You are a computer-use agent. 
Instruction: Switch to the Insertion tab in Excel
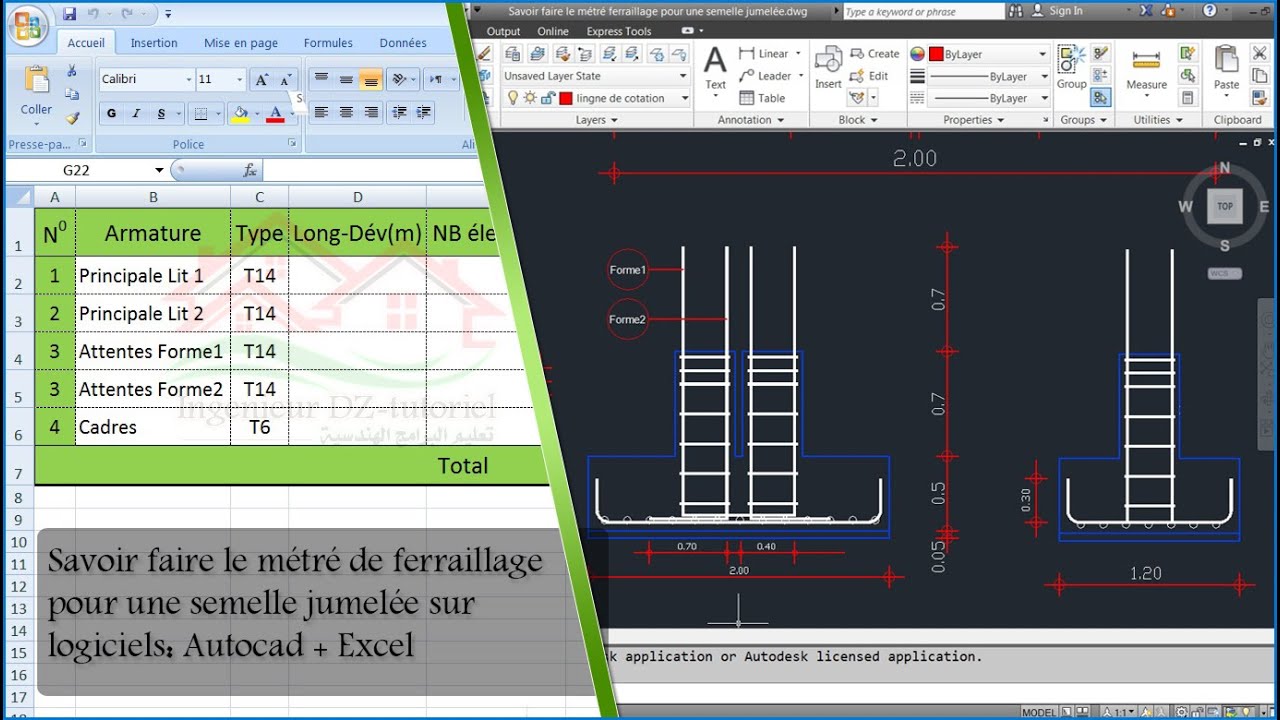click(154, 43)
